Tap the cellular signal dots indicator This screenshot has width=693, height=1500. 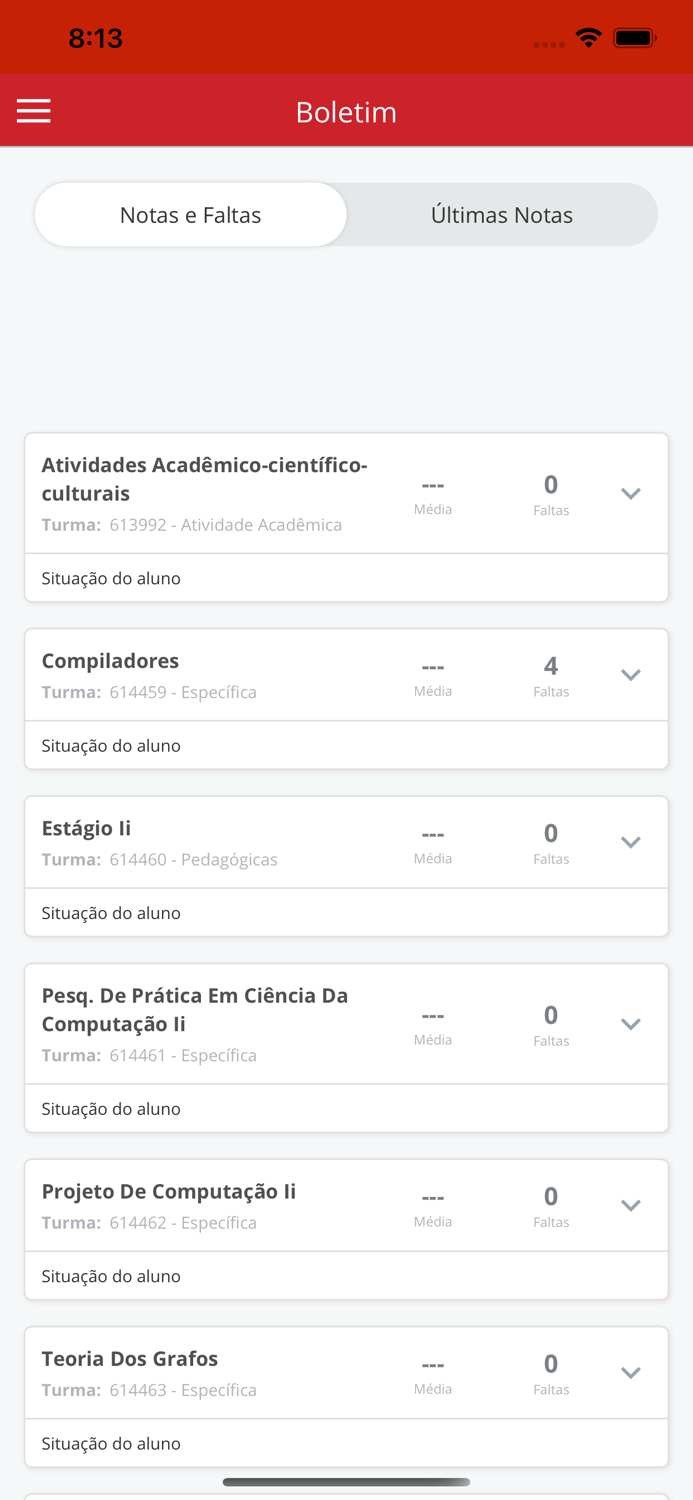(x=548, y=41)
